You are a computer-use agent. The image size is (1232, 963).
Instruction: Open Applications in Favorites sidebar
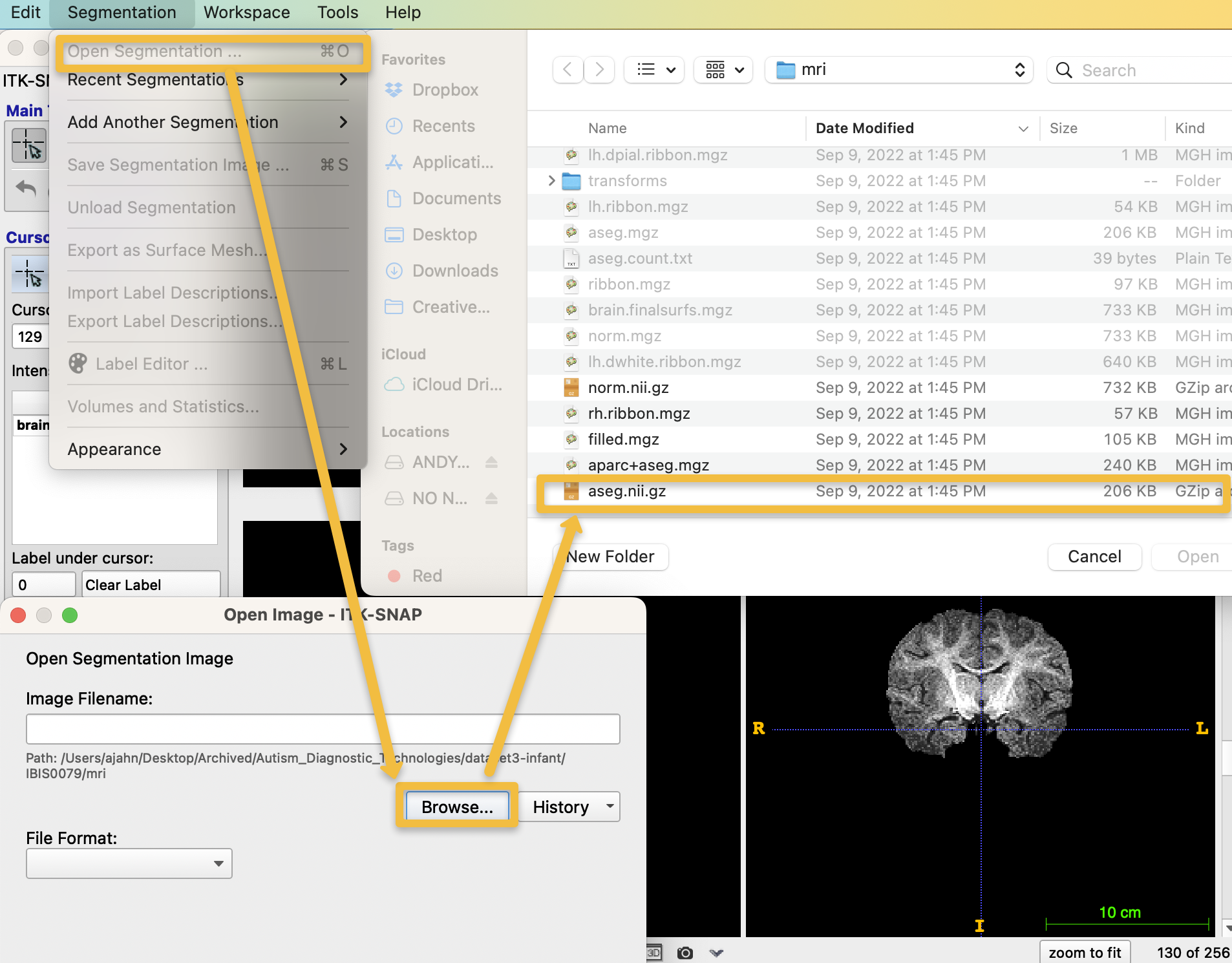click(x=440, y=162)
